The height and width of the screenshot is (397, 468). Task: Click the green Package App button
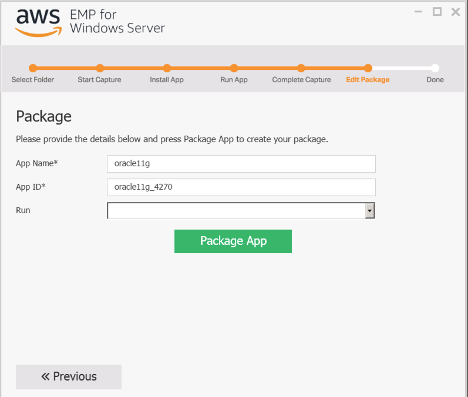pyautogui.click(x=233, y=241)
